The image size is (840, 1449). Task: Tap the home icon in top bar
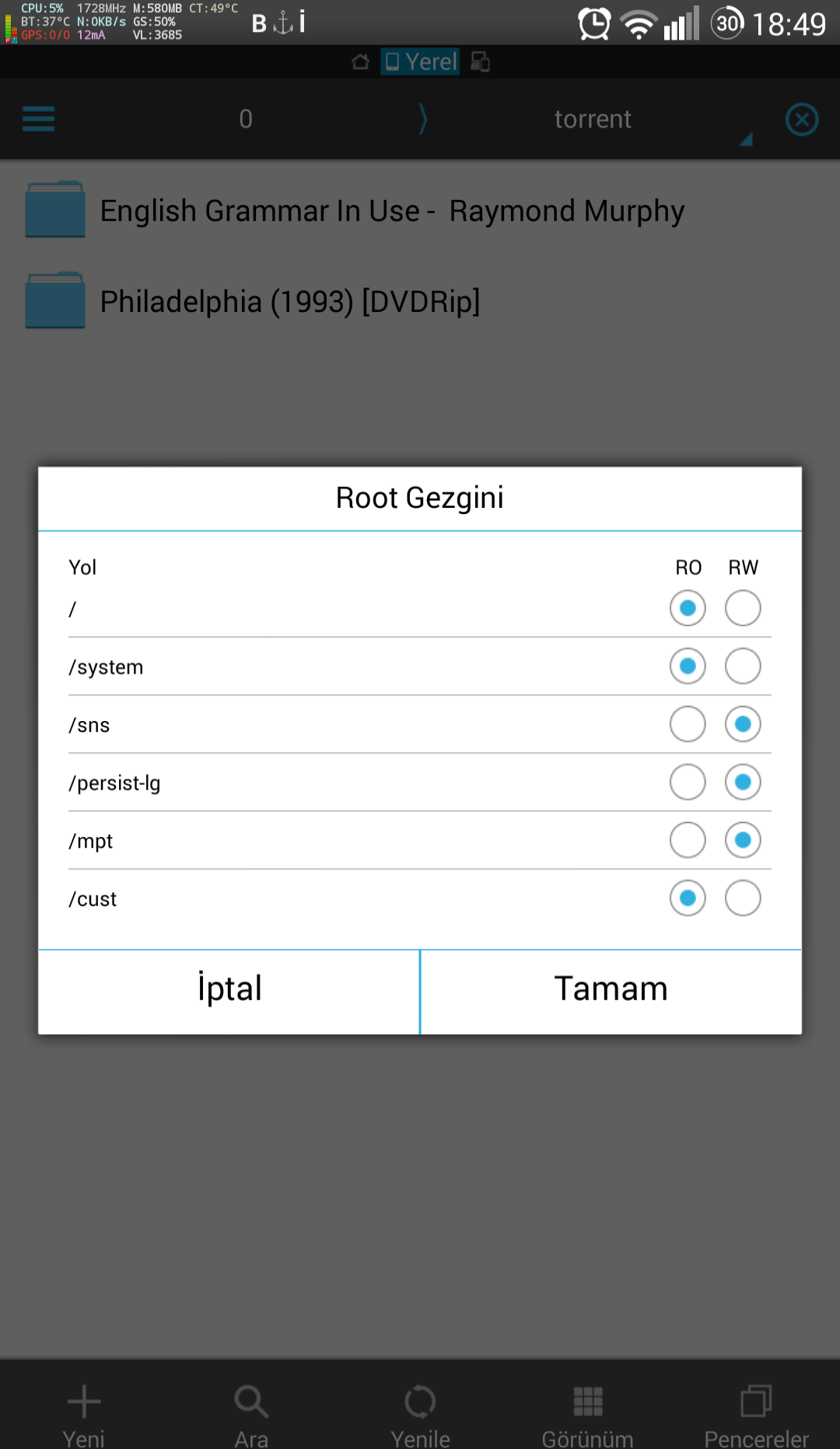point(360,61)
